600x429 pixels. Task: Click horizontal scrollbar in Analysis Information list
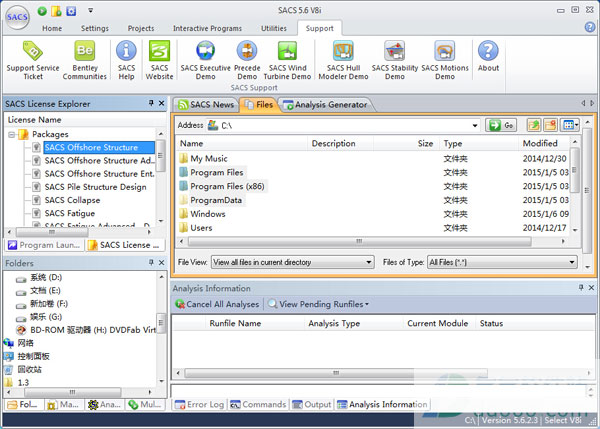click(336, 373)
